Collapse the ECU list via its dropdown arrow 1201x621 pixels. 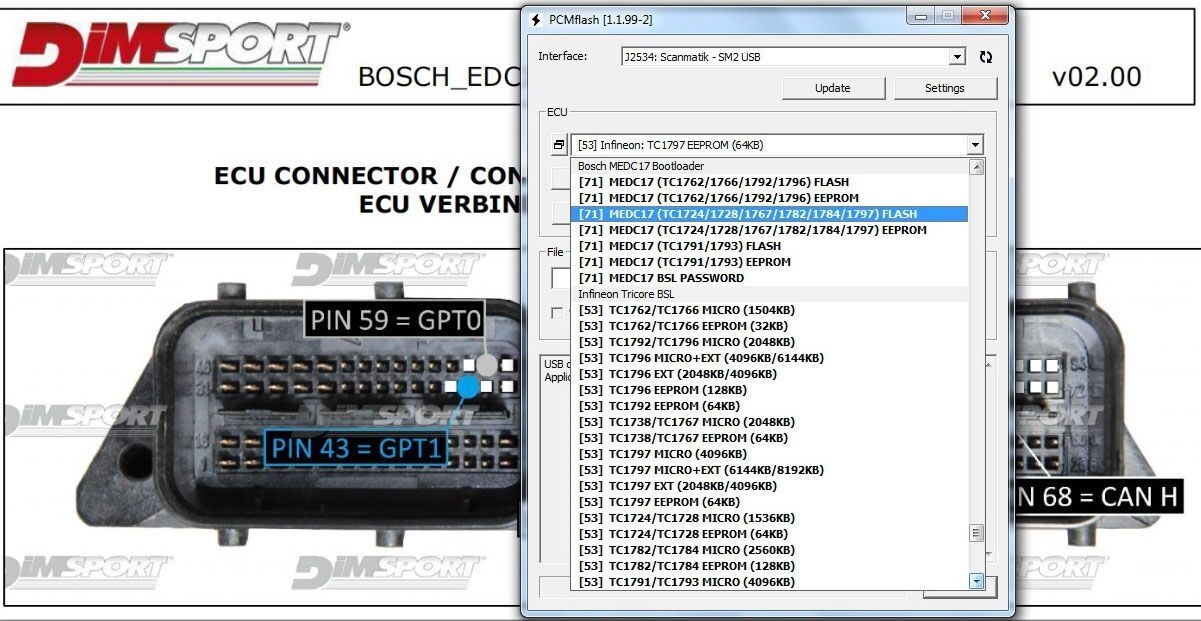(x=977, y=143)
